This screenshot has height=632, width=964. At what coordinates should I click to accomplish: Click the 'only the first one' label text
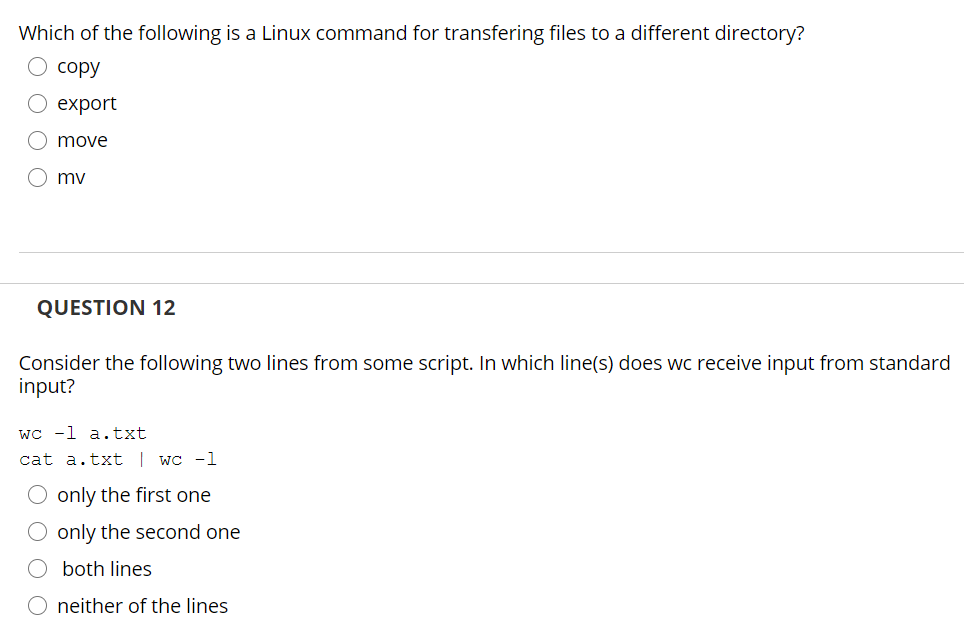134,496
